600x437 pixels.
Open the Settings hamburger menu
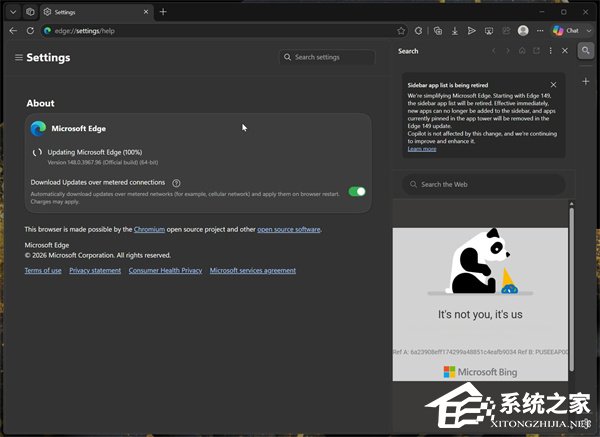pyautogui.click(x=18, y=57)
